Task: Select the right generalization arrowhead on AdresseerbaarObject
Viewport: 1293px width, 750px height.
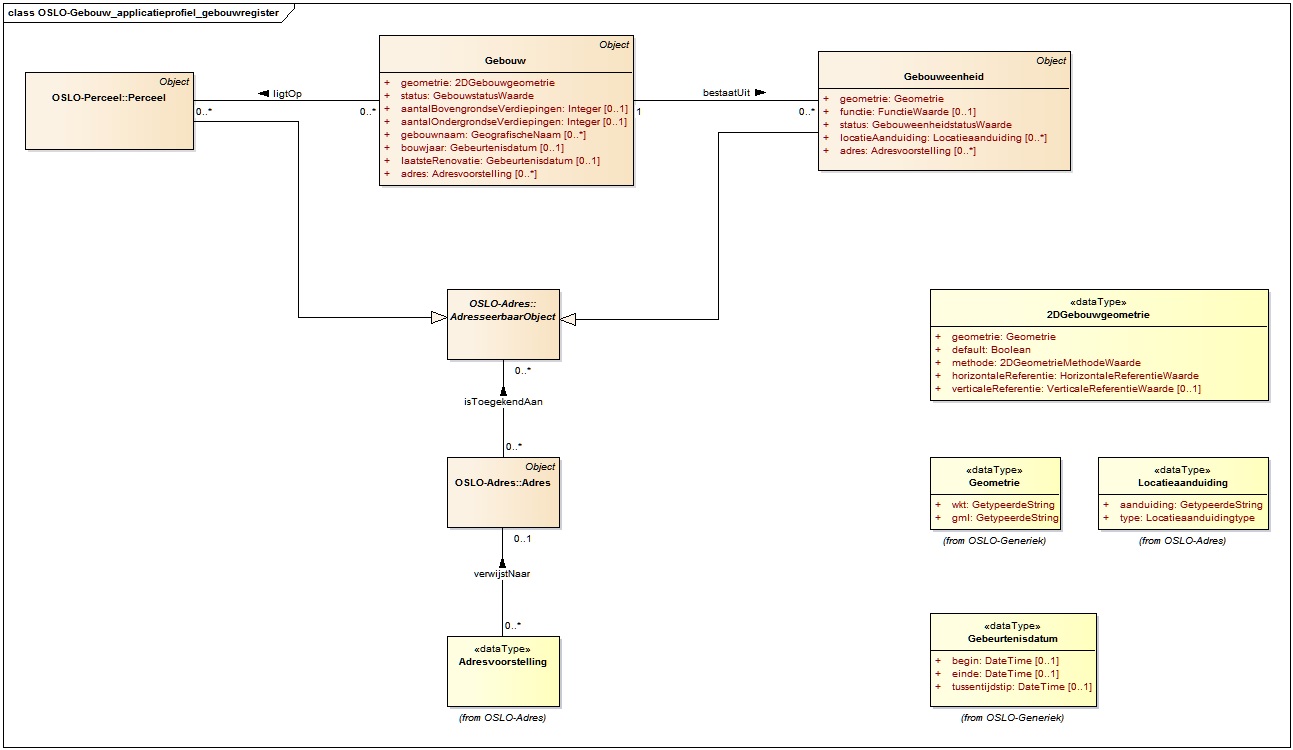Action: pos(569,319)
